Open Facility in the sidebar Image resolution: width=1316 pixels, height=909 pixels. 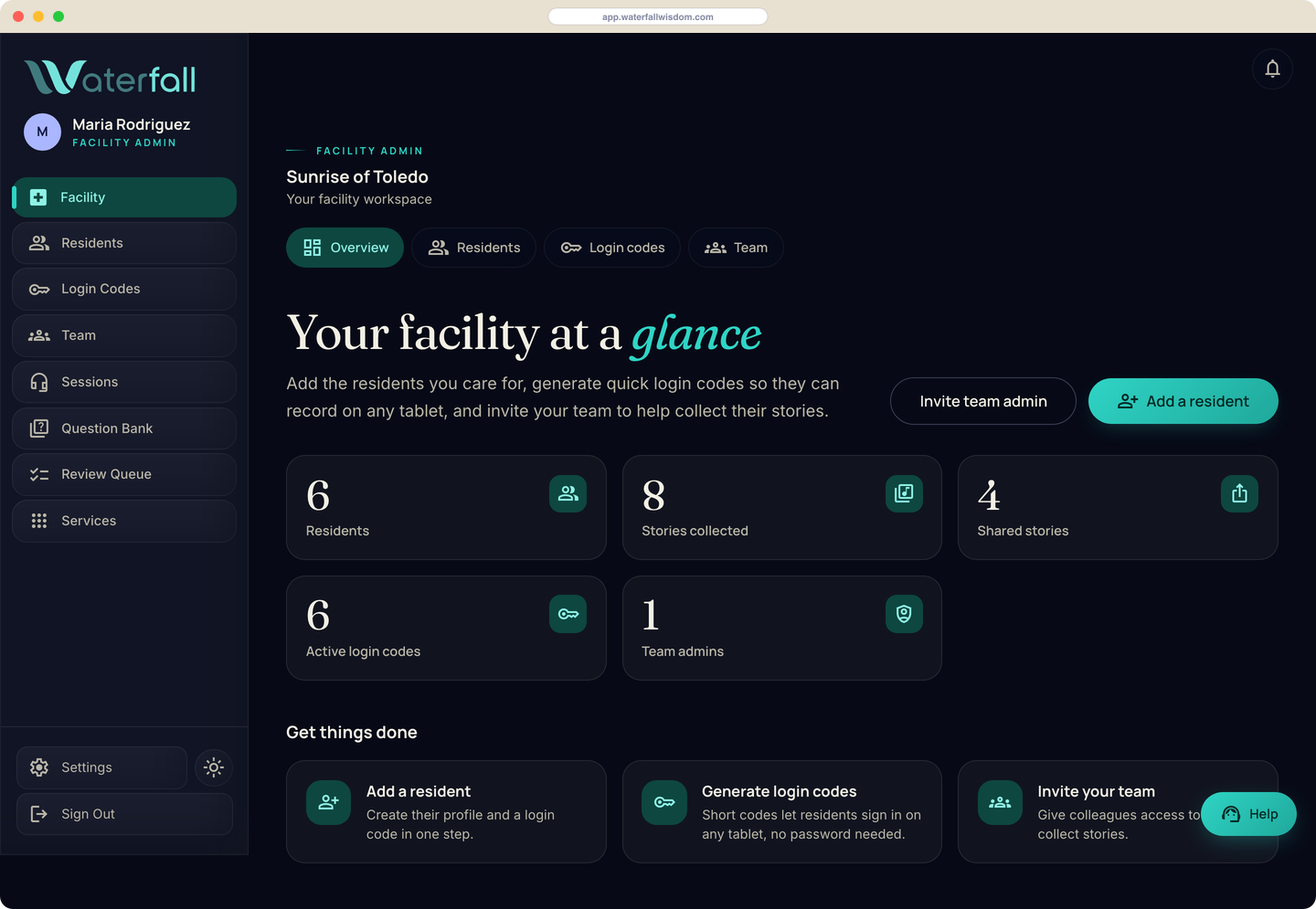(x=124, y=197)
